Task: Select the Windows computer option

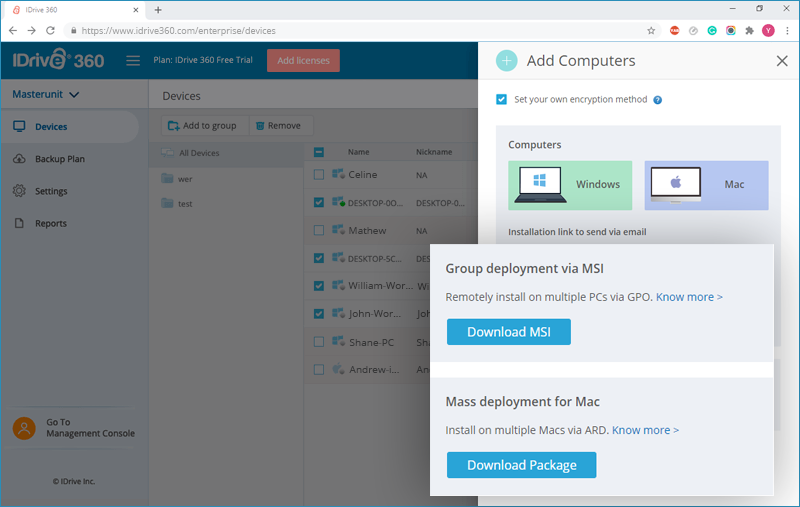Action: pyautogui.click(x=570, y=185)
